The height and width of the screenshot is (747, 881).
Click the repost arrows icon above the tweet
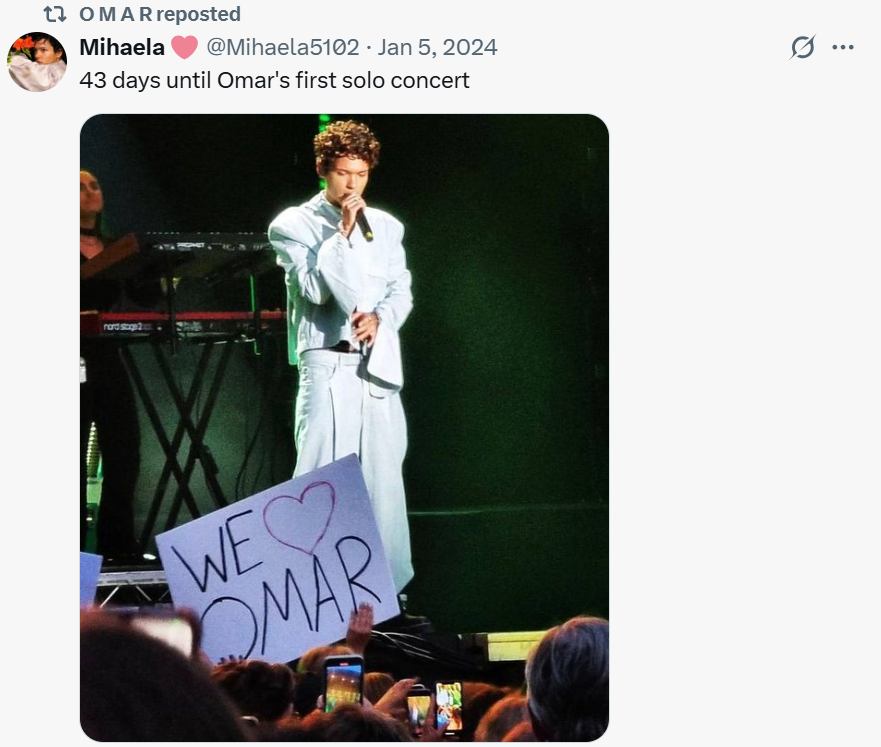click(54, 14)
